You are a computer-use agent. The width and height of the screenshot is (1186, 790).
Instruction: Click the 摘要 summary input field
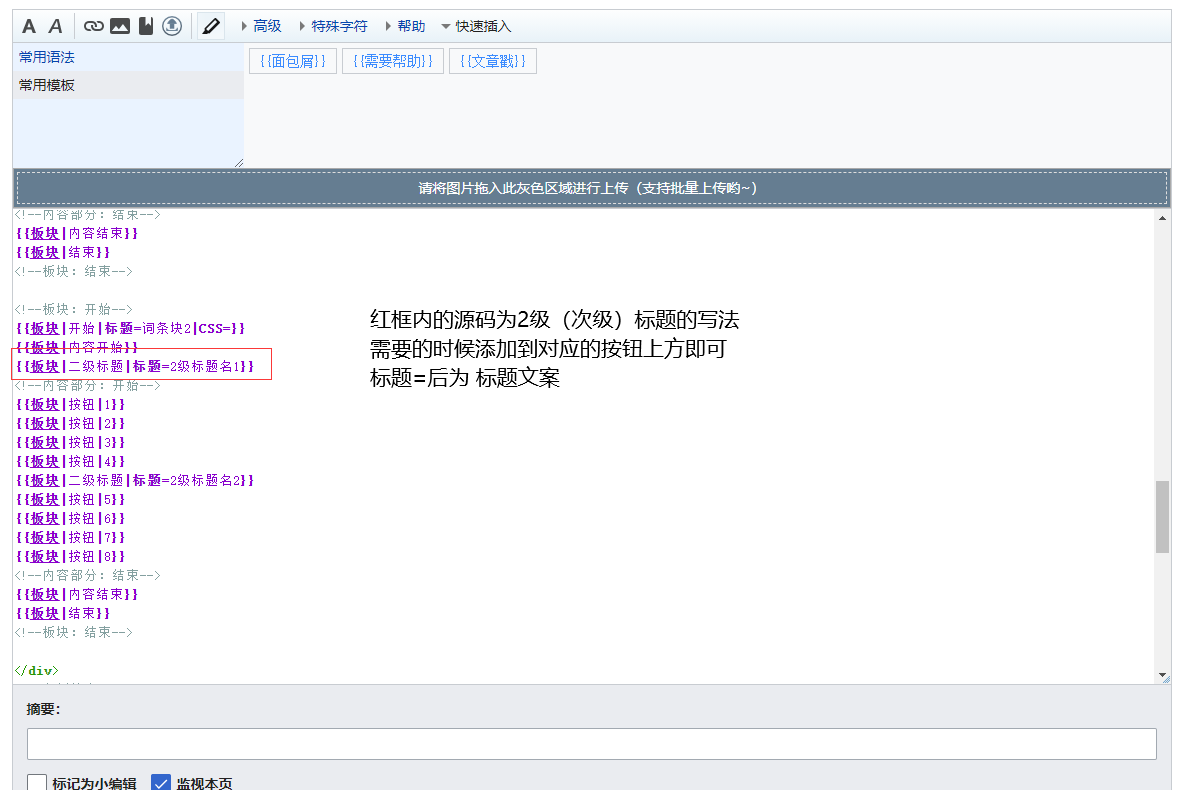(x=591, y=744)
